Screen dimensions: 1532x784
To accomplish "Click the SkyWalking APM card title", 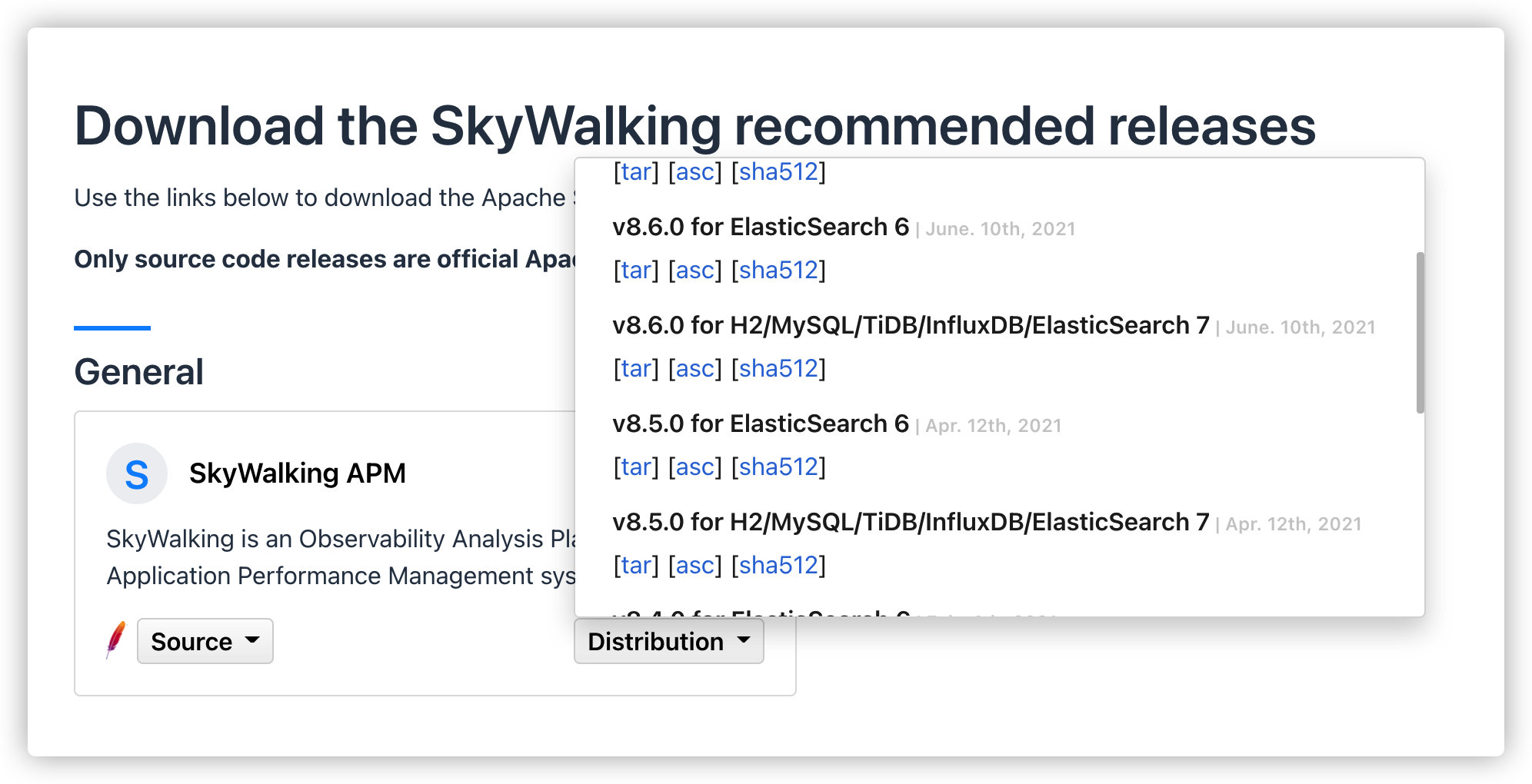I will (x=297, y=473).
